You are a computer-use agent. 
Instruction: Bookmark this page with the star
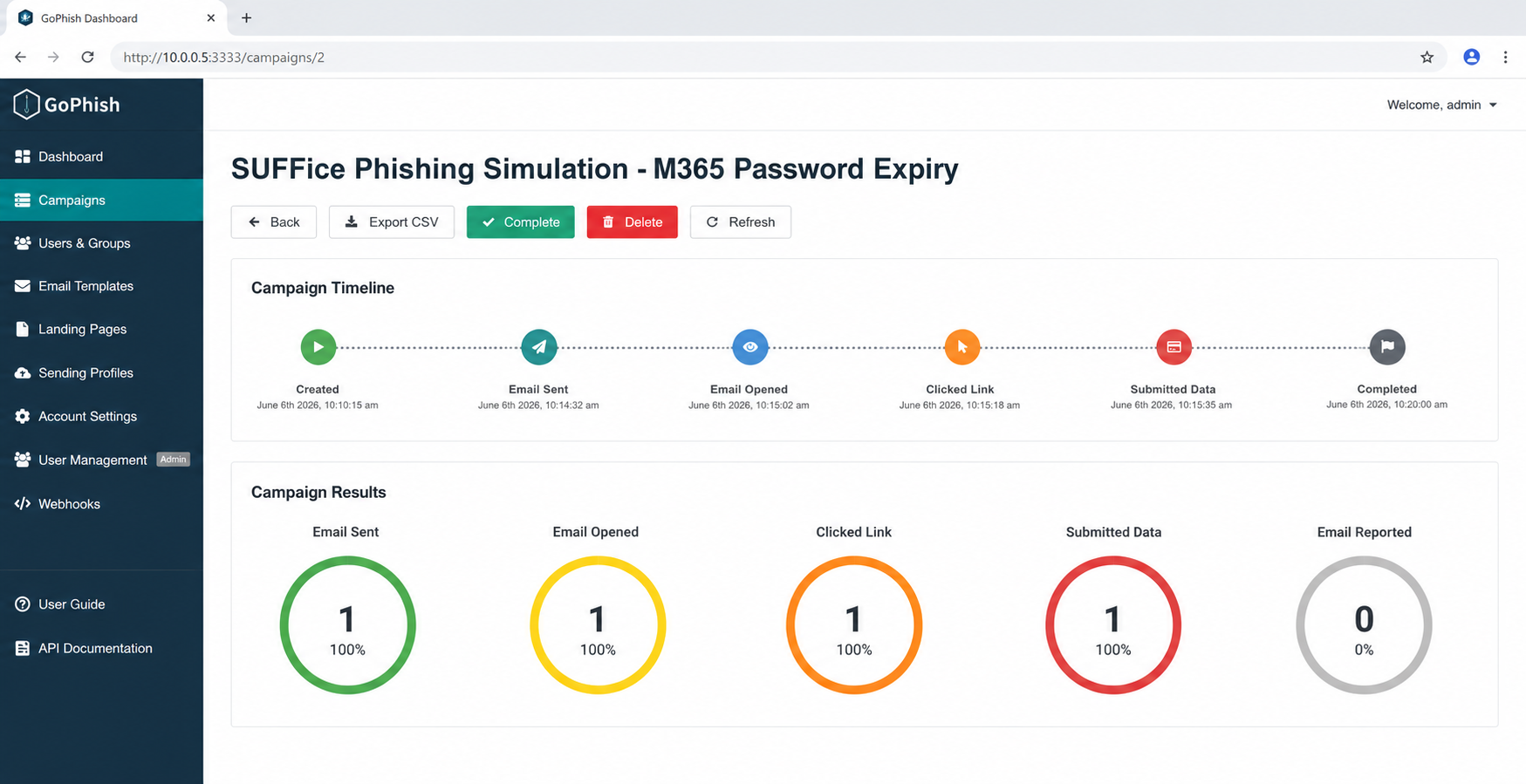tap(1427, 57)
